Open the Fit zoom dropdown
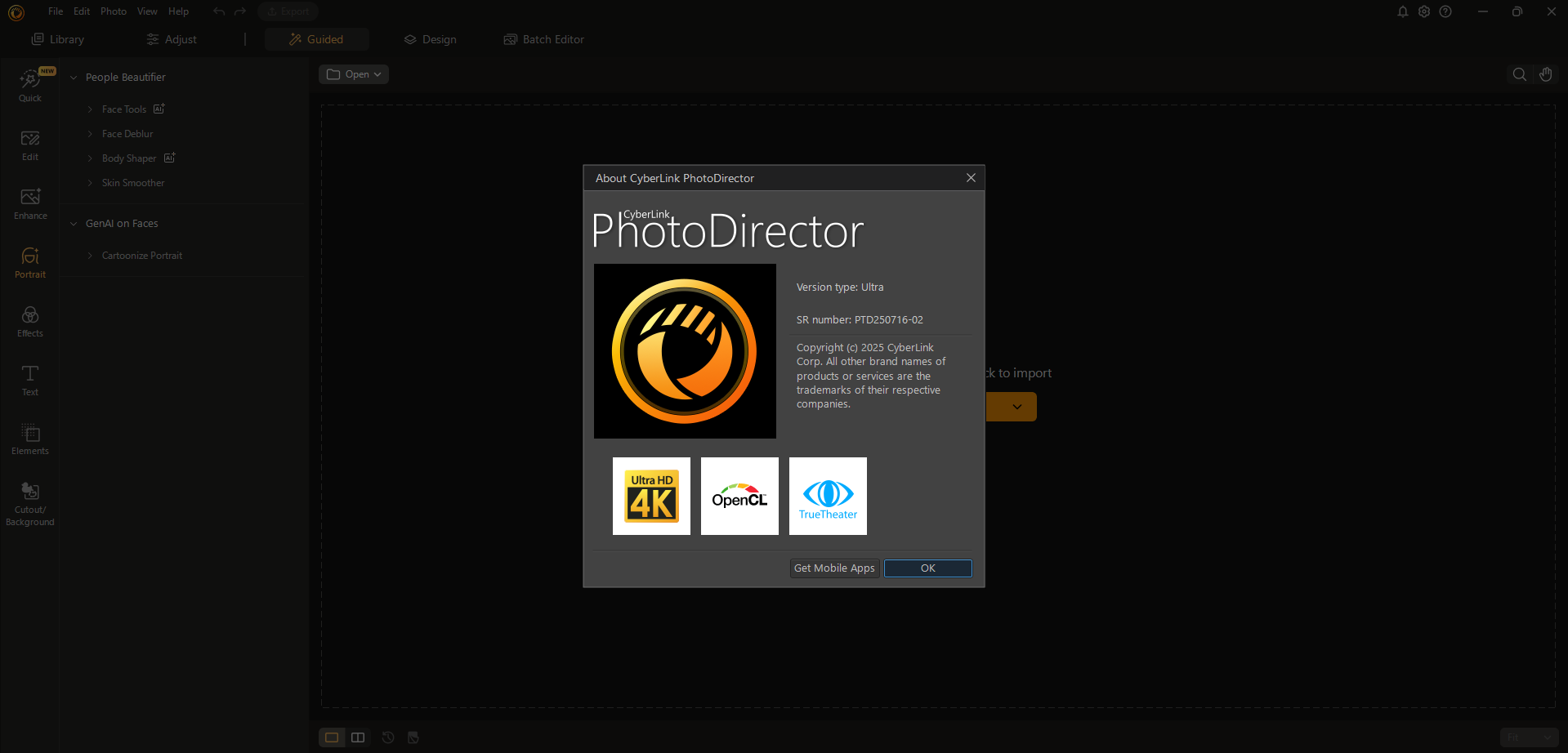The height and width of the screenshot is (753, 1568). tap(1530, 737)
